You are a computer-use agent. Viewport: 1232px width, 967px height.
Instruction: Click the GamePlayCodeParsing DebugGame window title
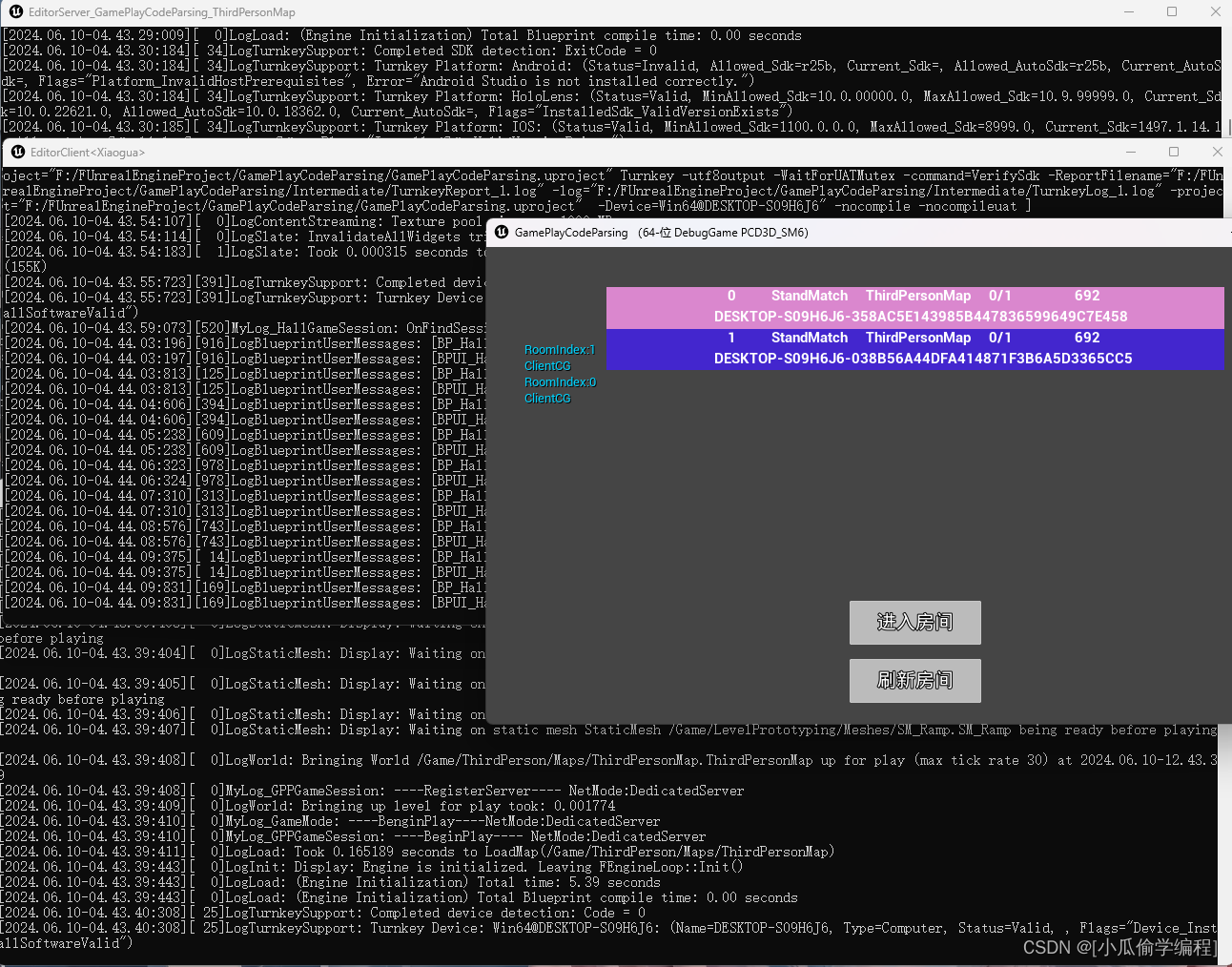point(662,233)
